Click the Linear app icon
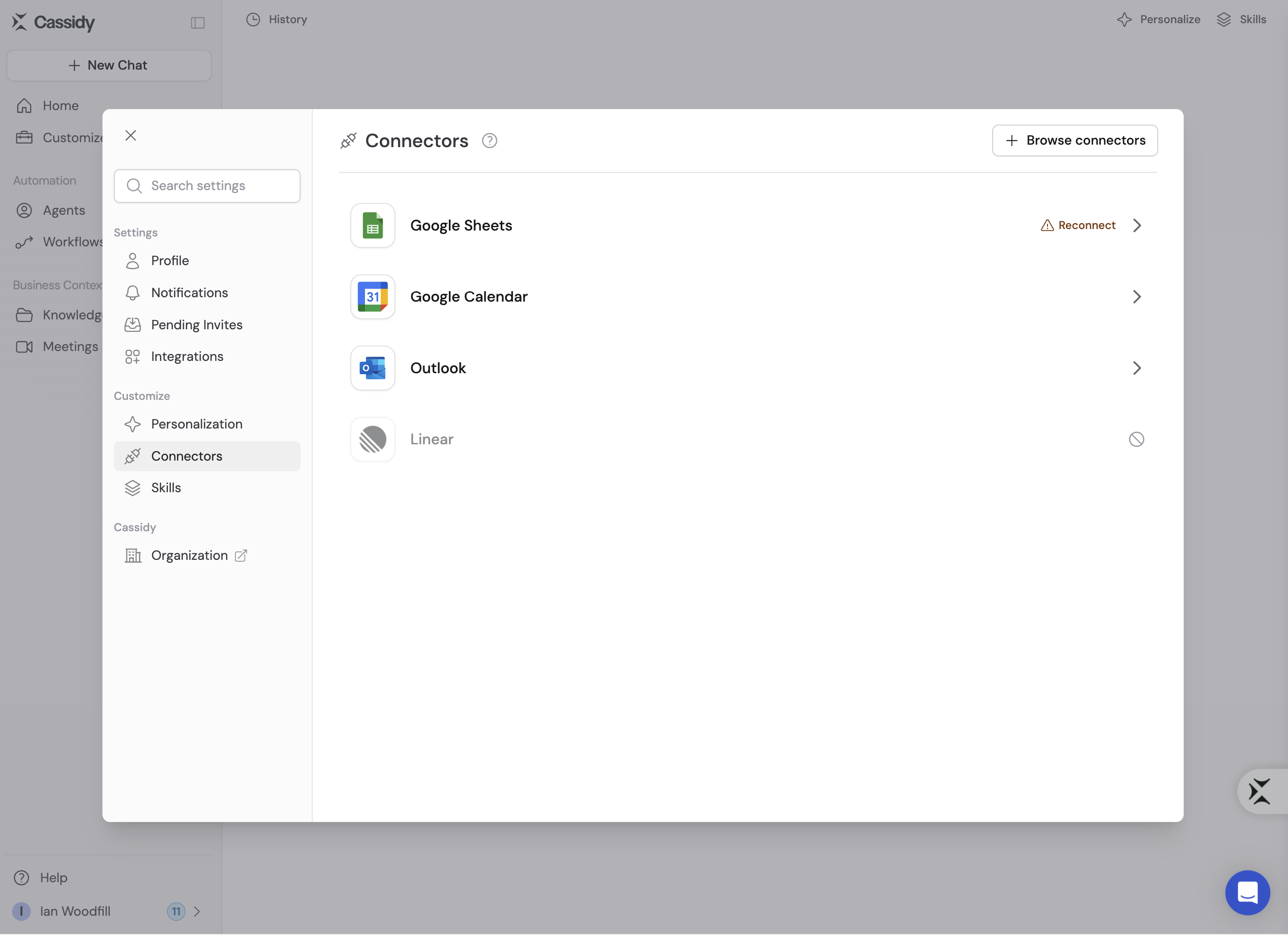The height and width of the screenshot is (935, 1288). (x=372, y=439)
